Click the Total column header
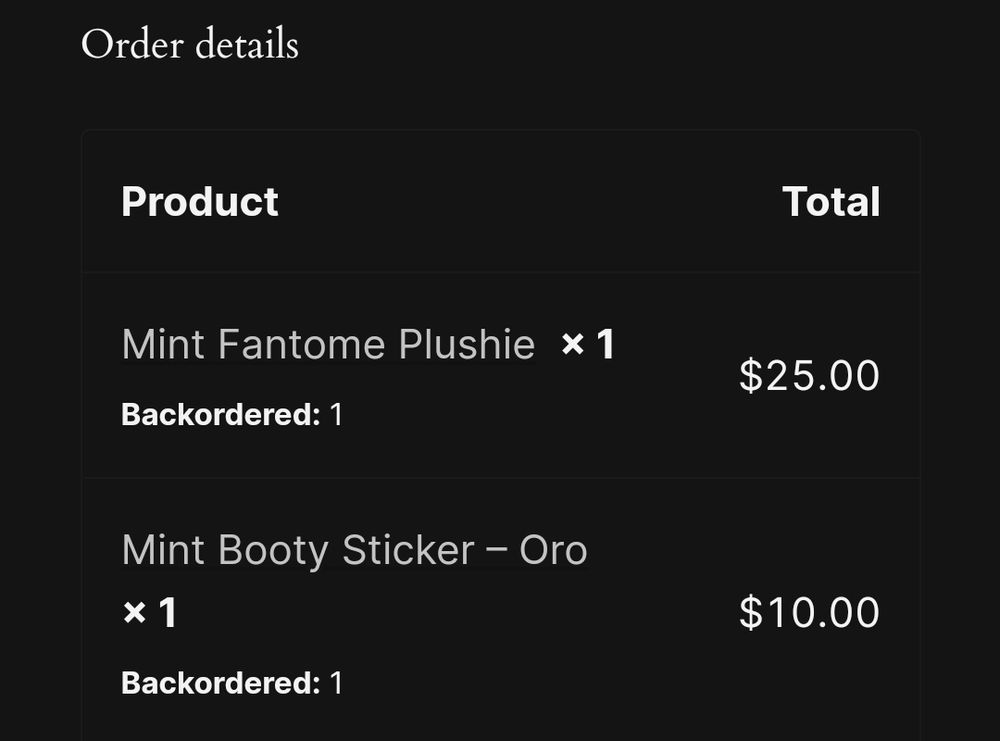 coord(831,202)
